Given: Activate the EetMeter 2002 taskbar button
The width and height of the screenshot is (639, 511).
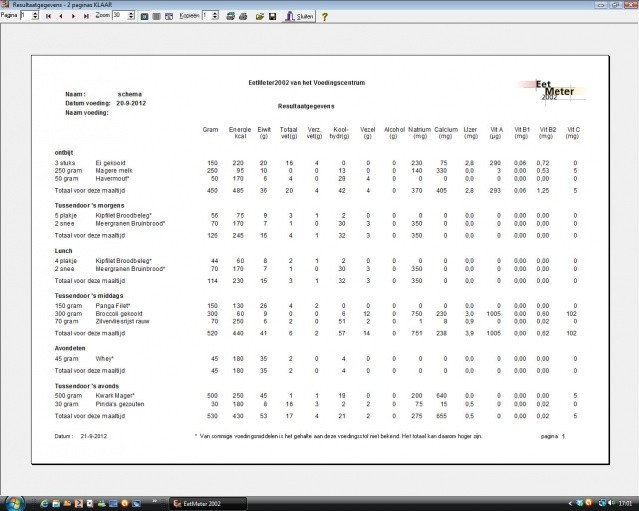Looking at the screenshot, I should 208,504.
